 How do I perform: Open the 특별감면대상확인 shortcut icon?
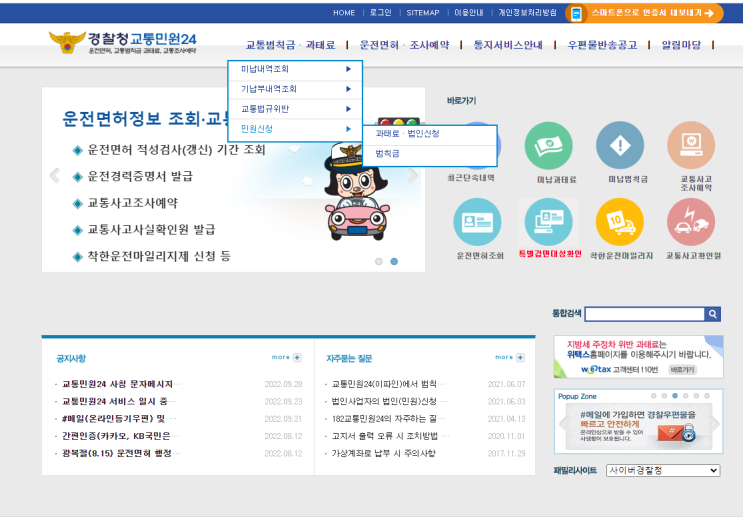click(549, 222)
